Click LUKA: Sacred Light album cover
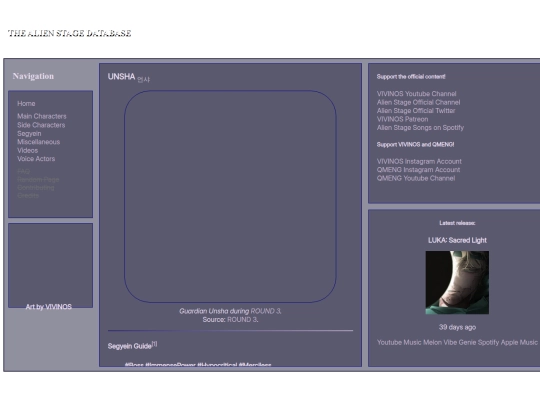 (457, 282)
